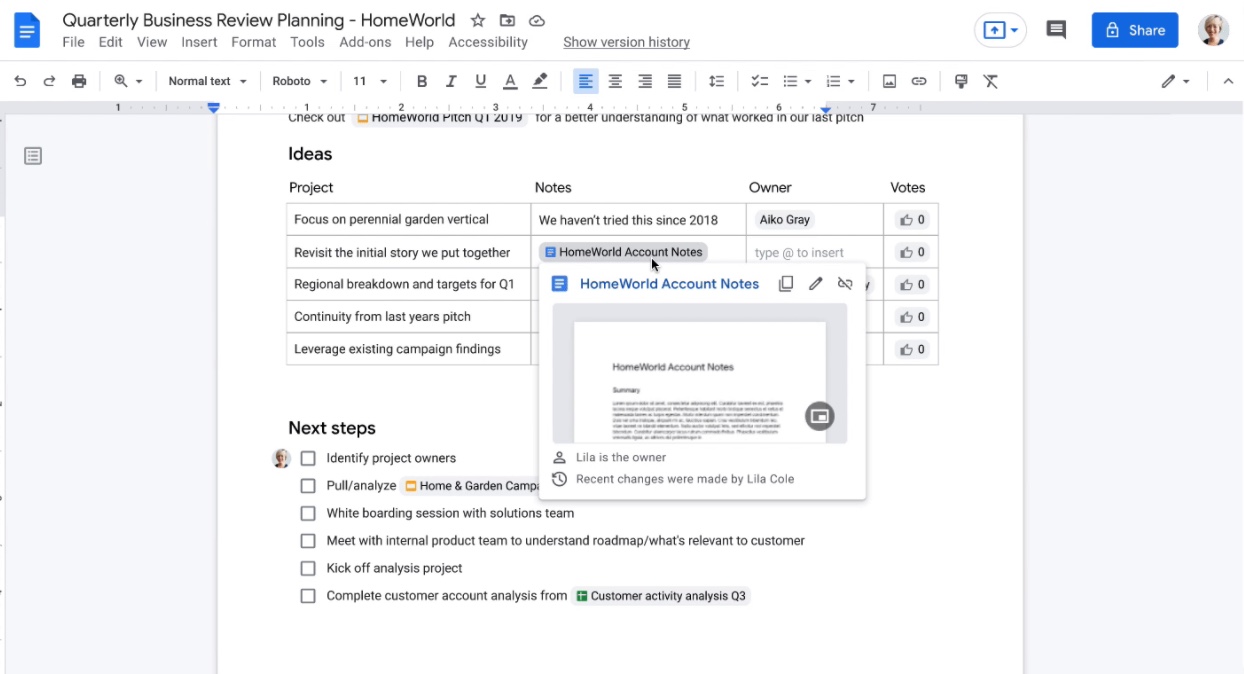
Task: Open preview using thumbnail corner icon
Action: point(820,416)
